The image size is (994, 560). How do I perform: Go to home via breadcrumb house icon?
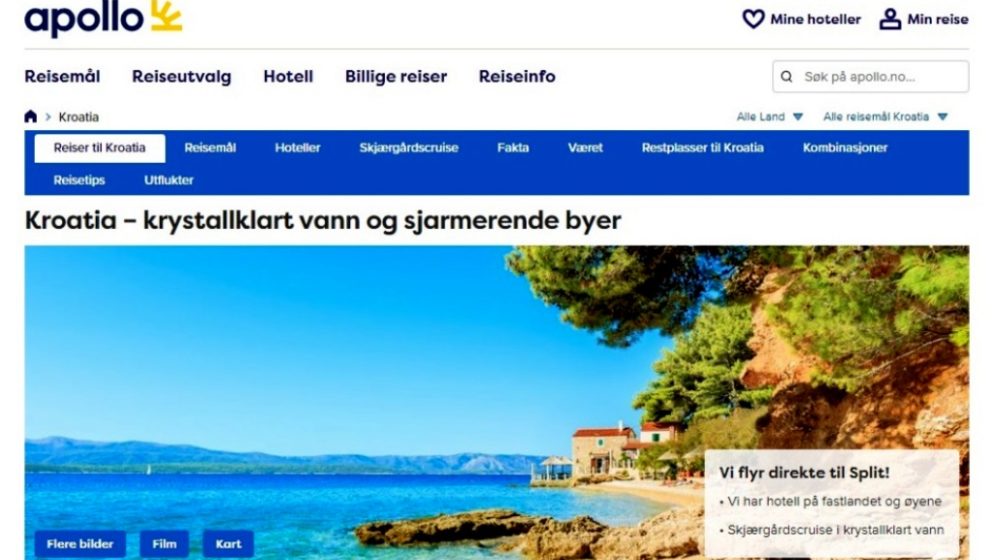30,117
